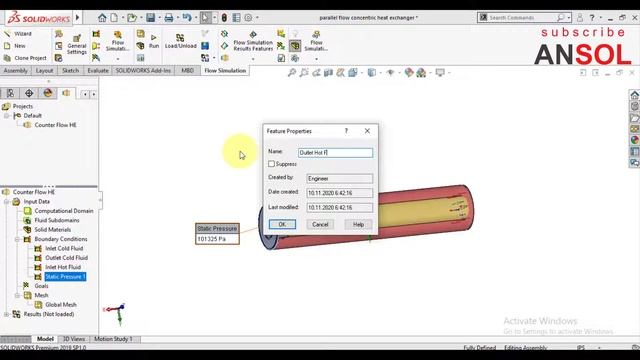Activate the Select cursor tool
Viewport: 640px width, 360px height.
[205, 18]
